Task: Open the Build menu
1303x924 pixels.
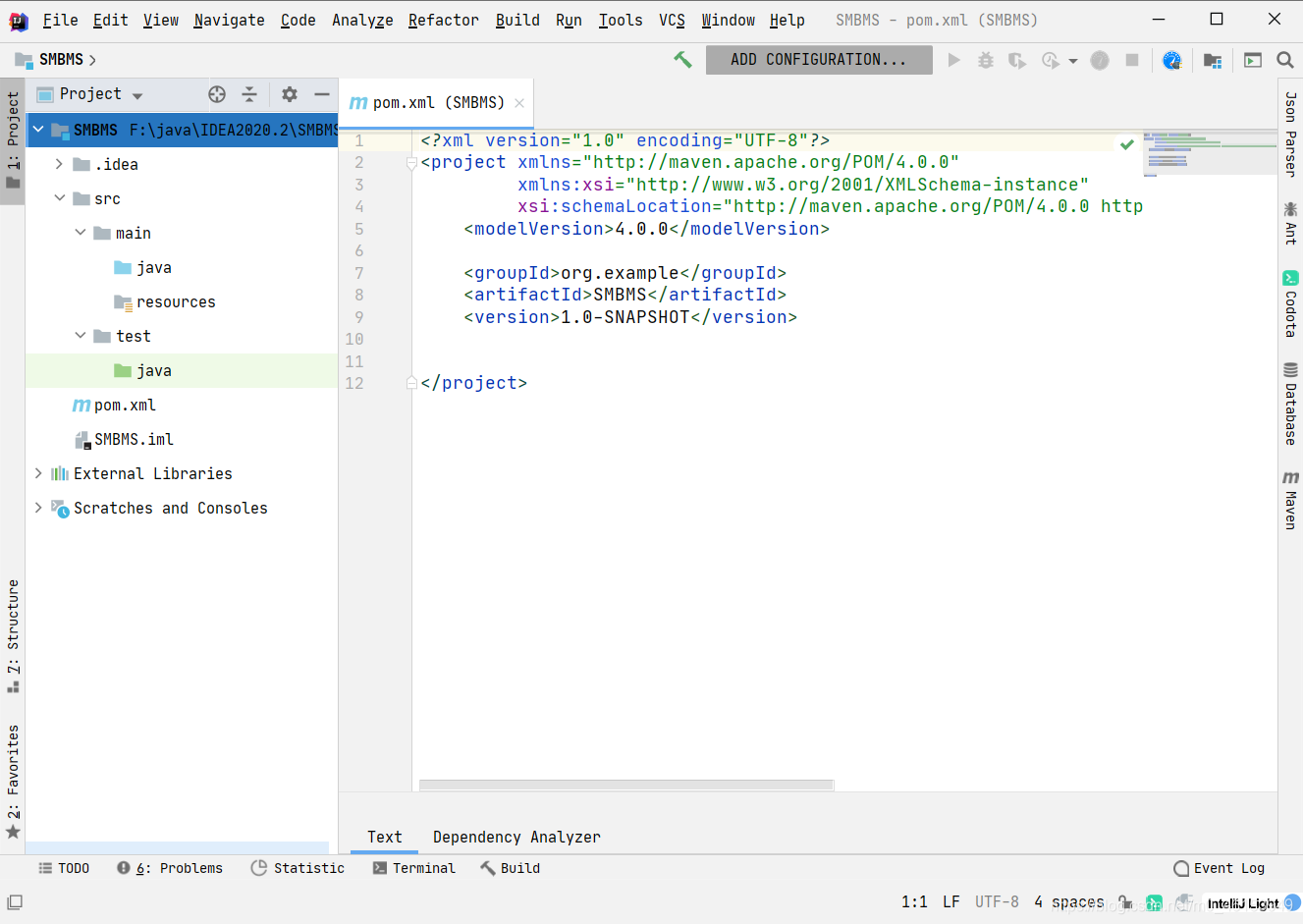Action: coord(517,20)
